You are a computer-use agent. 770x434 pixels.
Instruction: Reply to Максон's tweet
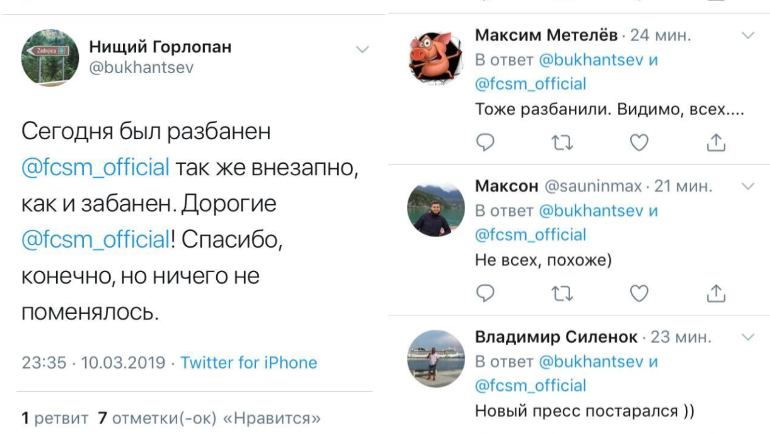coord(485,293)
